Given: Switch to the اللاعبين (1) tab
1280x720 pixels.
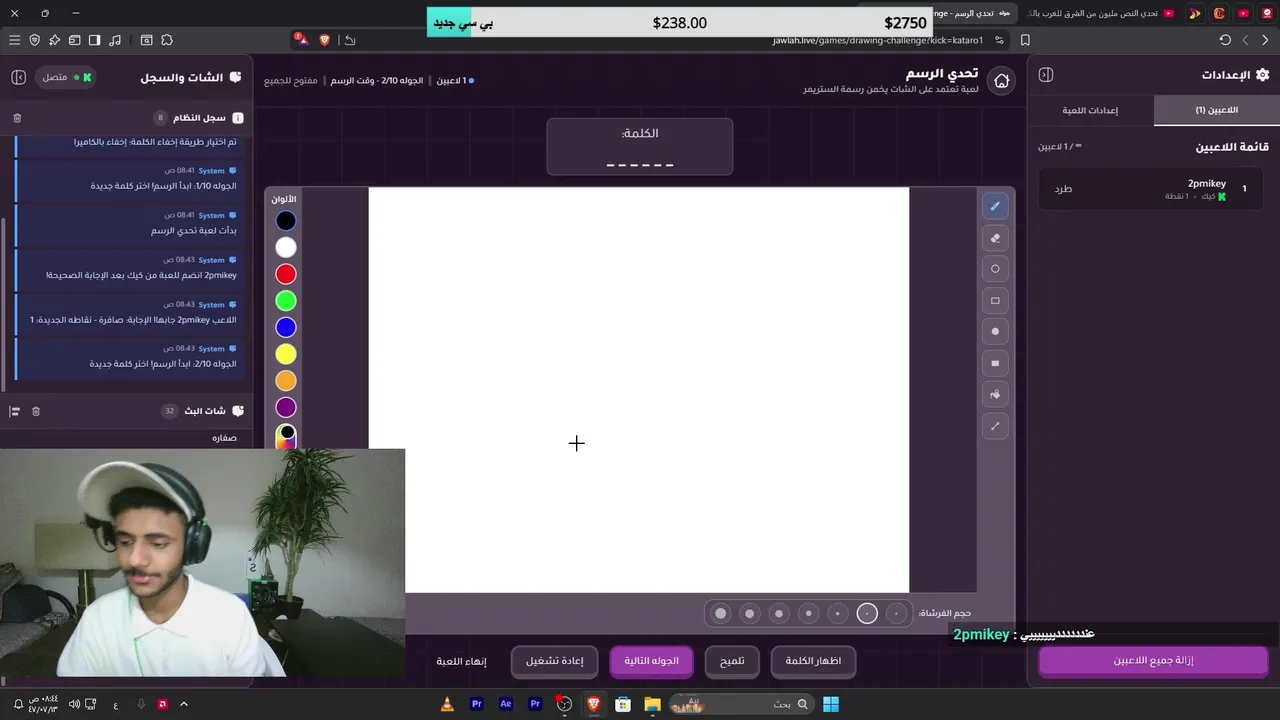Looking at the screenshot, I should [x=1216, y=110].
